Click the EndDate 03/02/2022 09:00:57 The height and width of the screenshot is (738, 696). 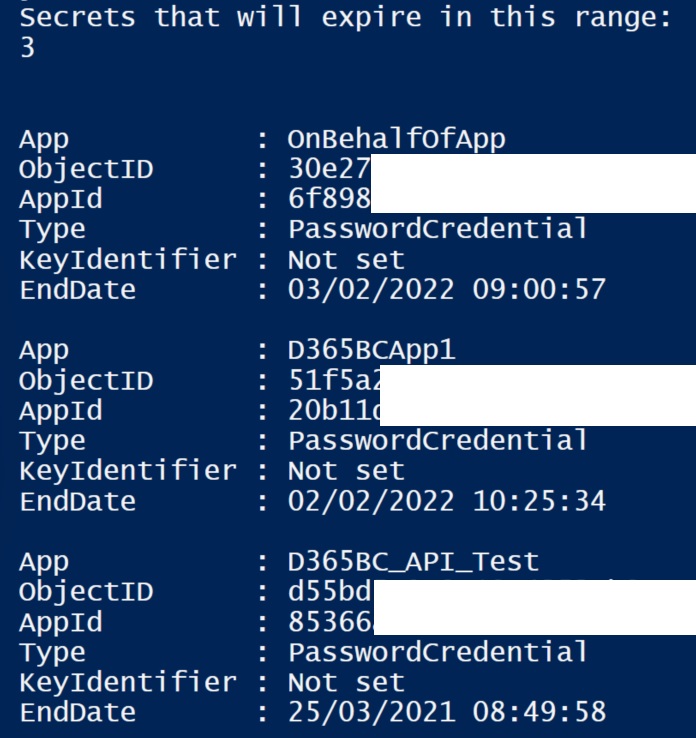[446, 290]
